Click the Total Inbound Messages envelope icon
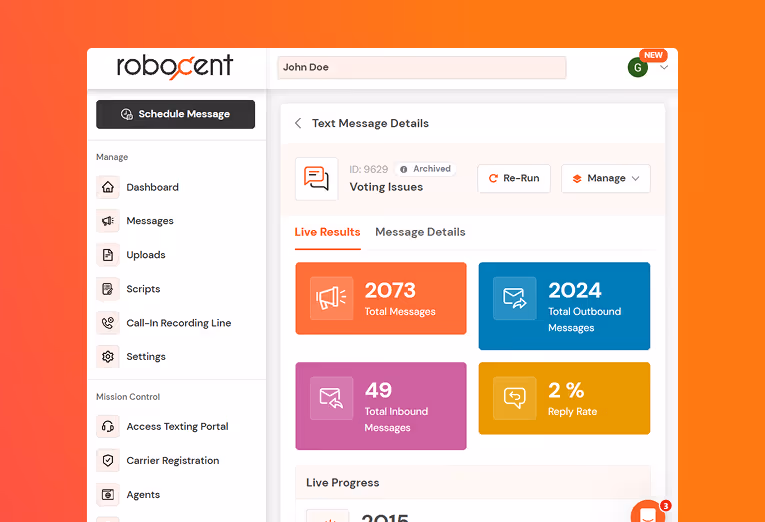The image size is (765, 522). [x=331, y=398]
